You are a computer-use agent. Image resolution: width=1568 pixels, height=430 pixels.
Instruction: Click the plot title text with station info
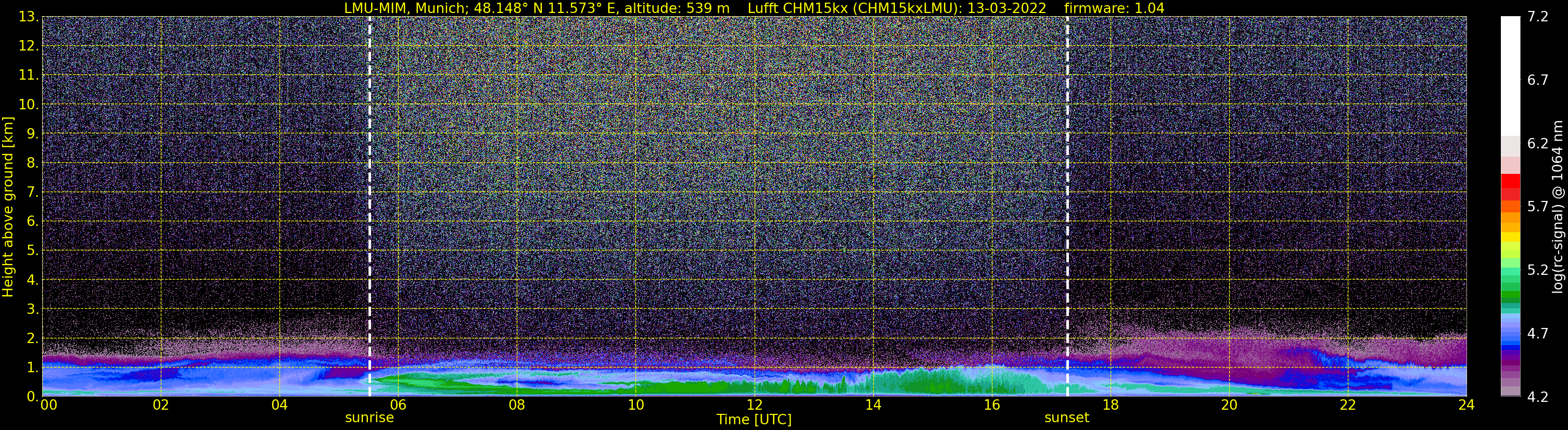754,8
